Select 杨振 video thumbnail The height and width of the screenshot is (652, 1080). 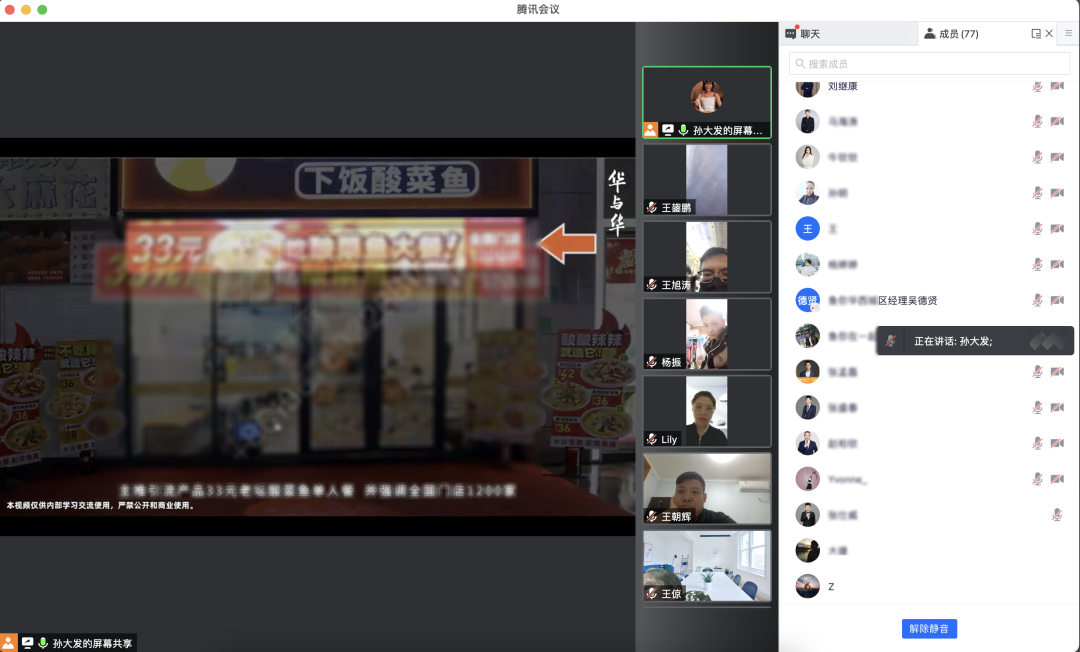coord(707,334)
